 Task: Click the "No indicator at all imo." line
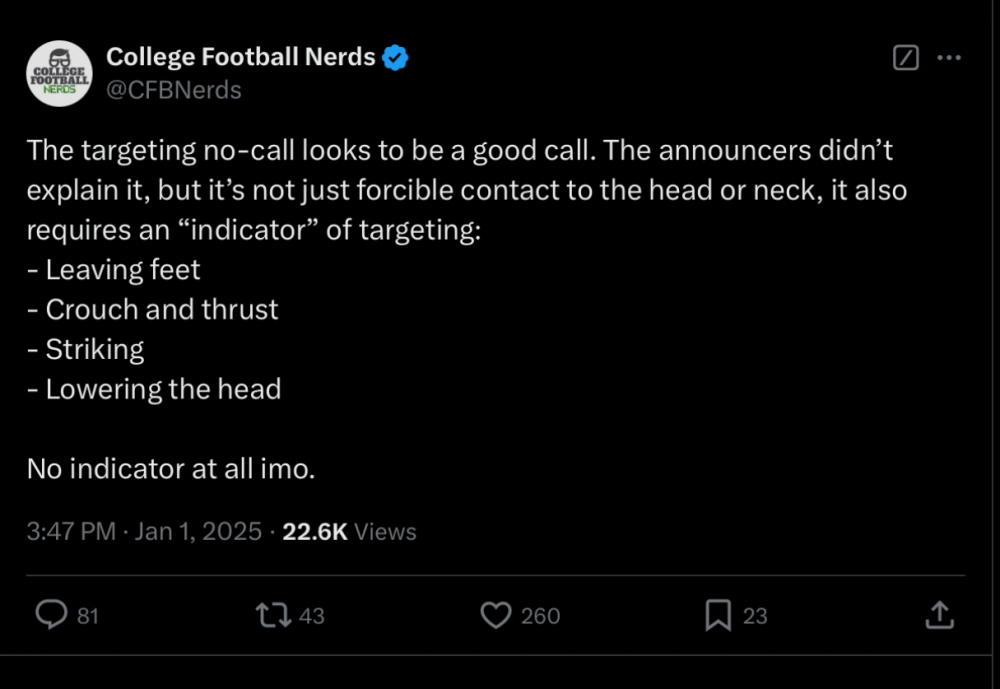coord(171,467)
